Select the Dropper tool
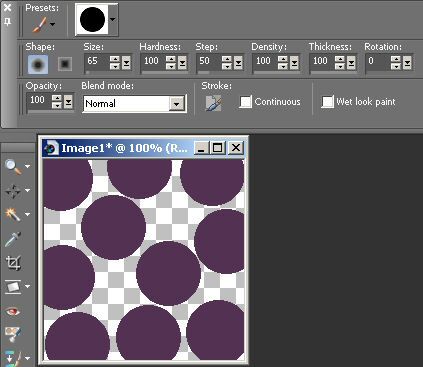Viewport: 423px width, 367px height. (x=13, y=239)
